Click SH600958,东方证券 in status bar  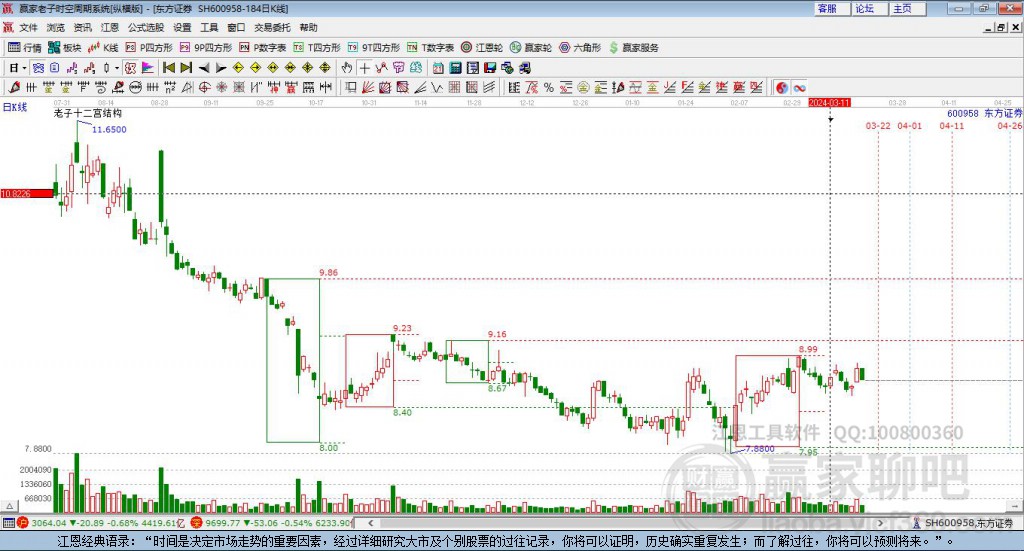tap(968, 523)
